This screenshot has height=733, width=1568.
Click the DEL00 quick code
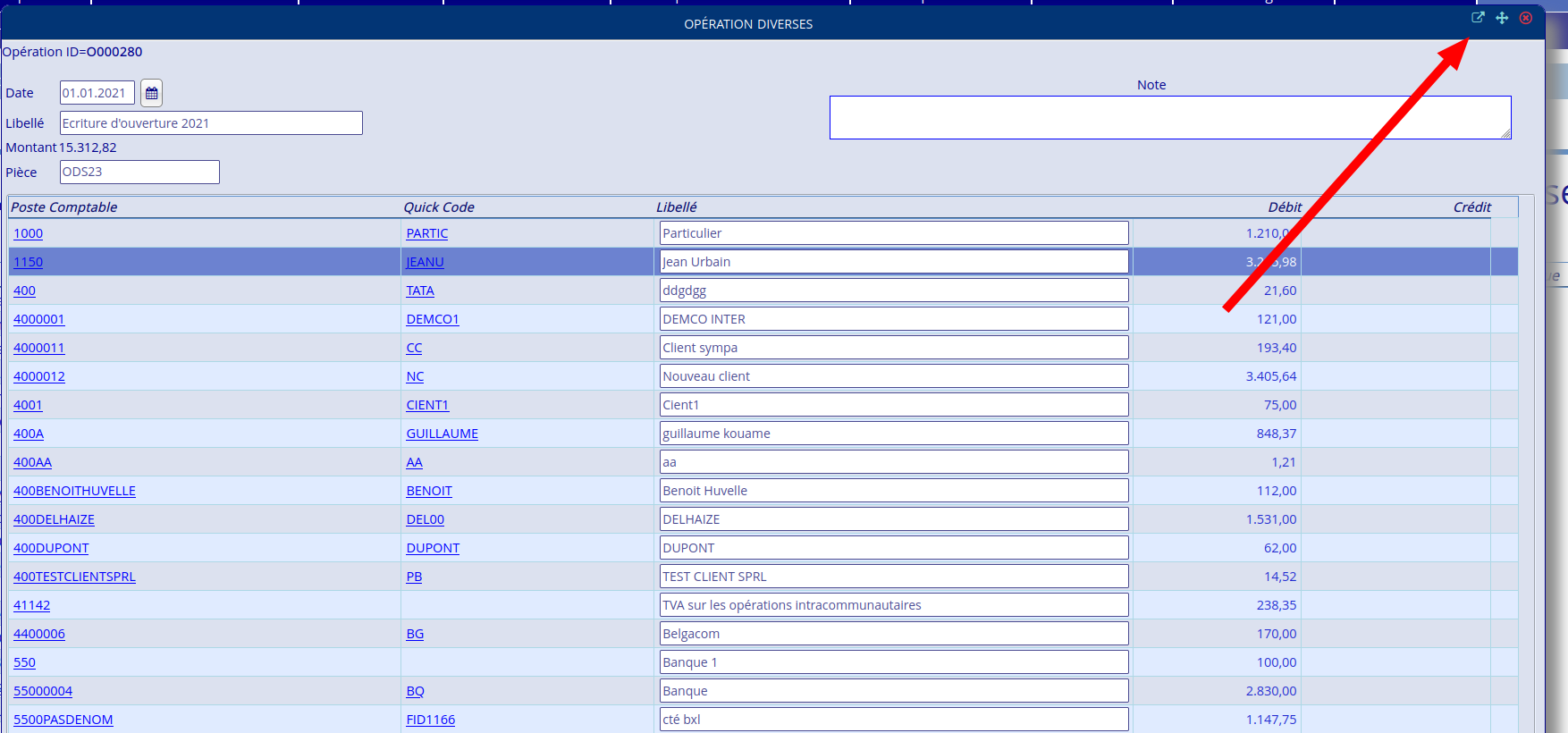pyautogui.click(x=425, y=519)
